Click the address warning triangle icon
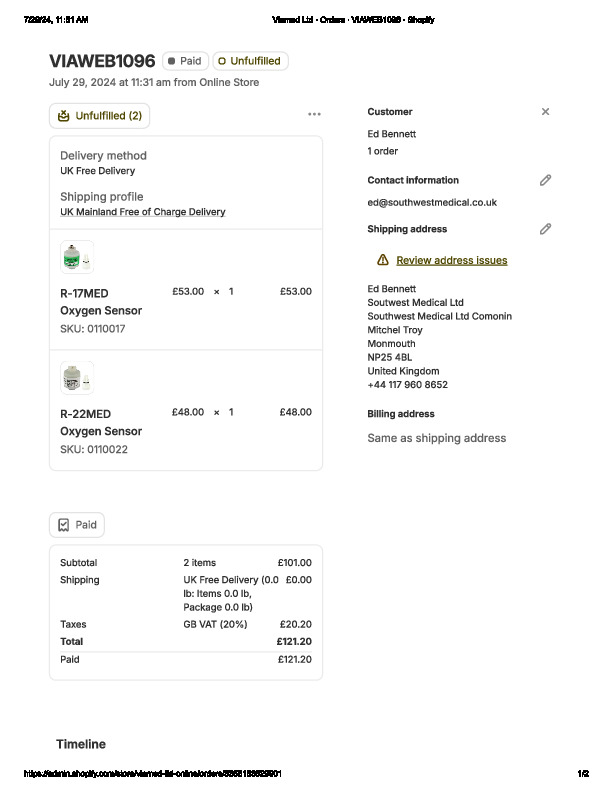 [x=382, y=260]
